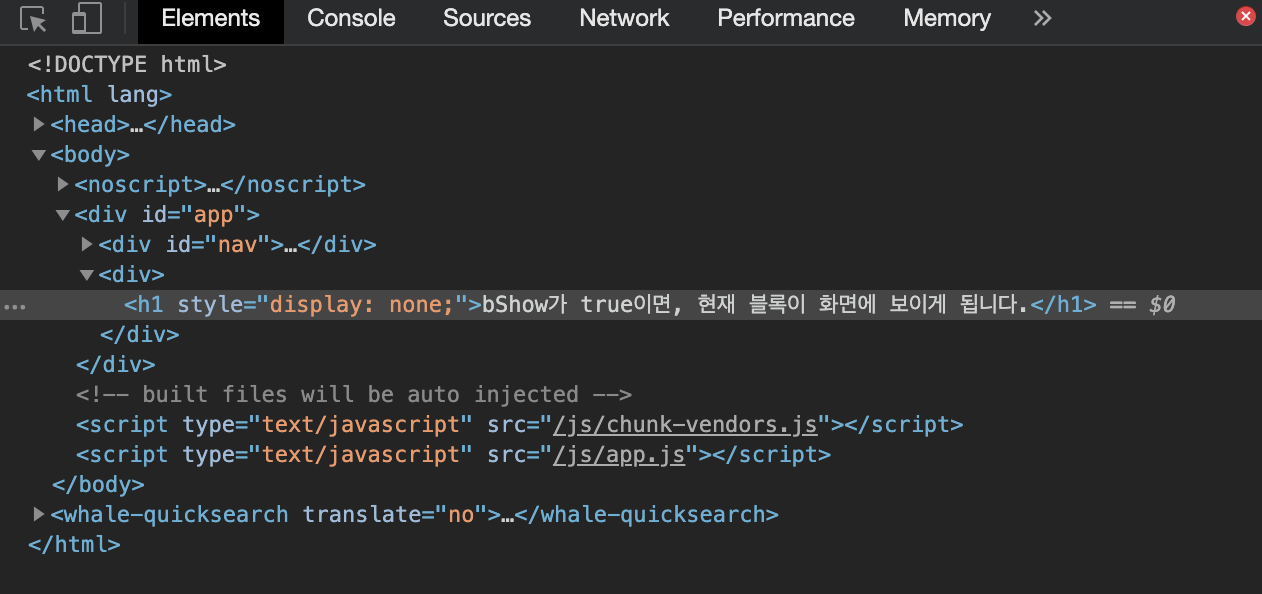Open the Console tab
The image size is (1262, 594).
click(351, 18)
